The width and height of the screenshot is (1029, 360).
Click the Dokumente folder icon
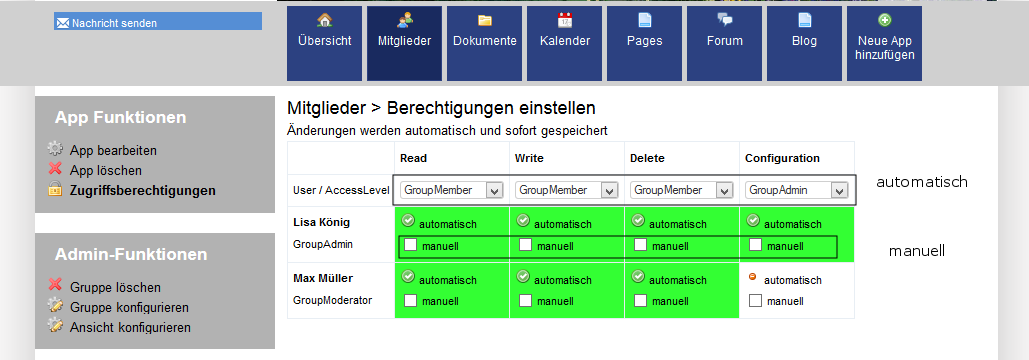pos(485,20)
